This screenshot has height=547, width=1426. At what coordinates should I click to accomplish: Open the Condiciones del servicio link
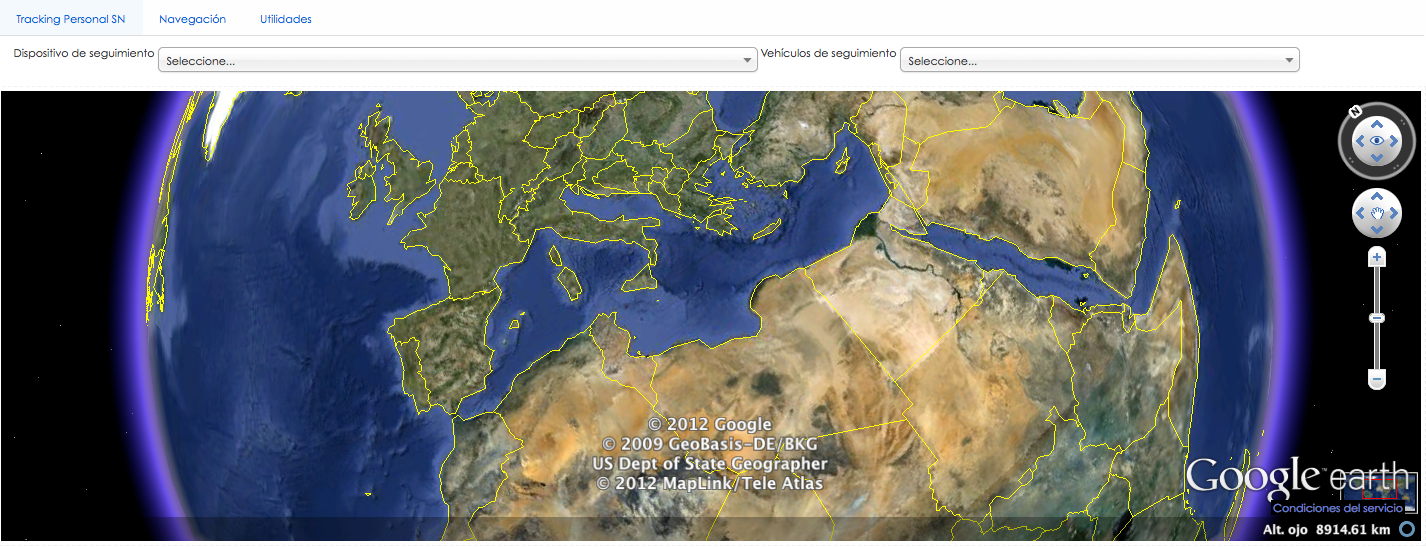(x=1337, y=508)
